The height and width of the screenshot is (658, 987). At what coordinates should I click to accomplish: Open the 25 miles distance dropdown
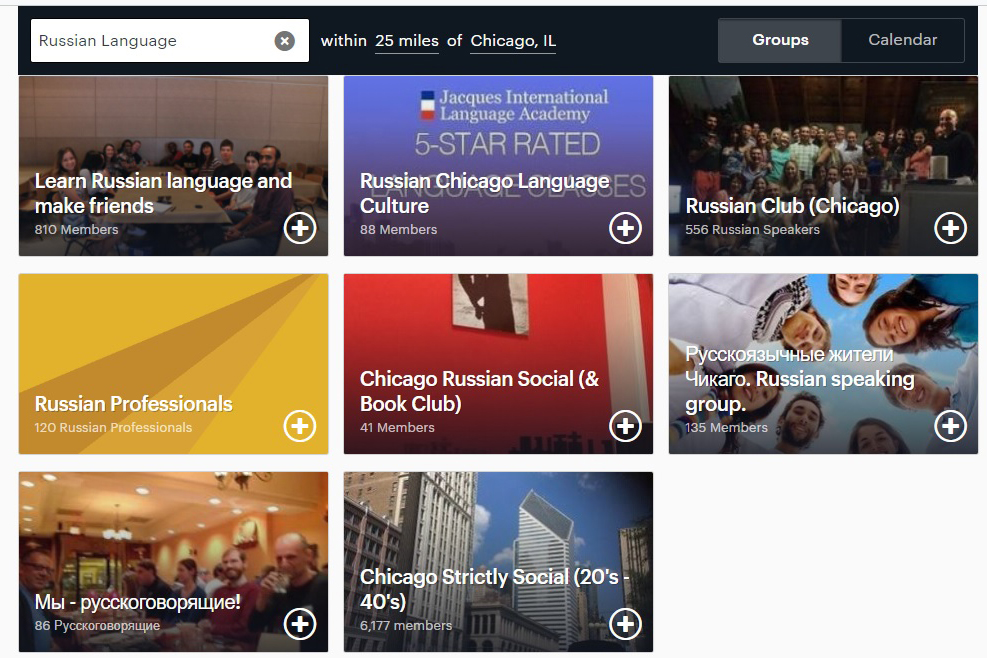(406, 41)
